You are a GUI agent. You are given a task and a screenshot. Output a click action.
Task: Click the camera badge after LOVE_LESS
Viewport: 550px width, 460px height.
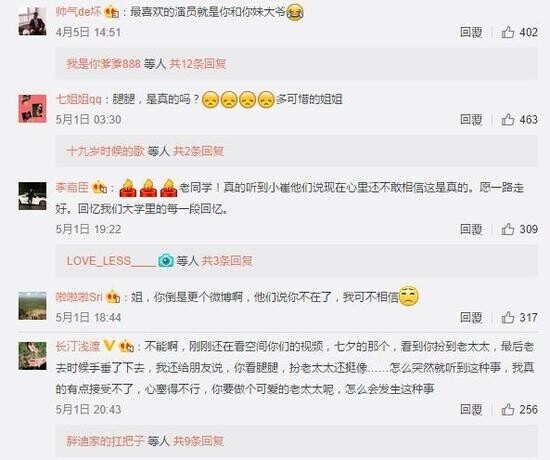(x=166, y=261)
